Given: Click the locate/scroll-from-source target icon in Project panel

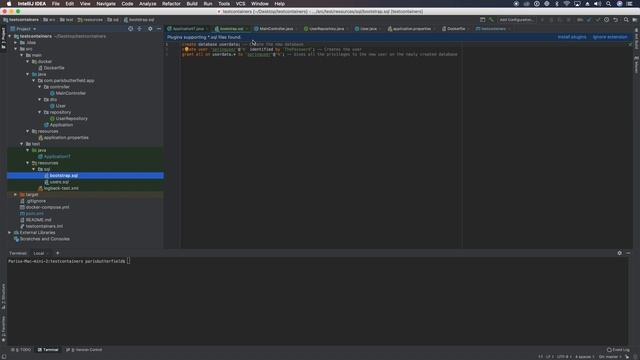Looking at the screenshot, I should tap(130, 29).
